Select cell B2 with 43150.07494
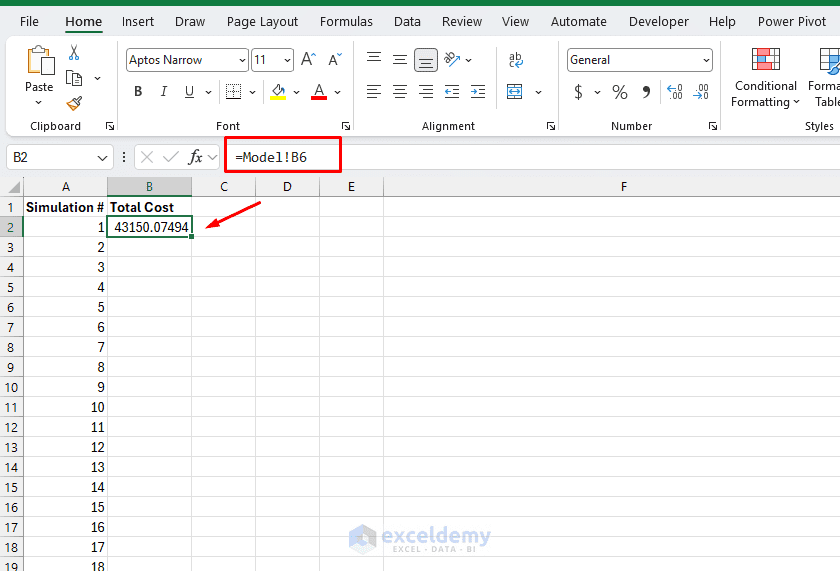The width and height of the screenshot is (840, 571). pyautogui.click(x=149, y=227)
